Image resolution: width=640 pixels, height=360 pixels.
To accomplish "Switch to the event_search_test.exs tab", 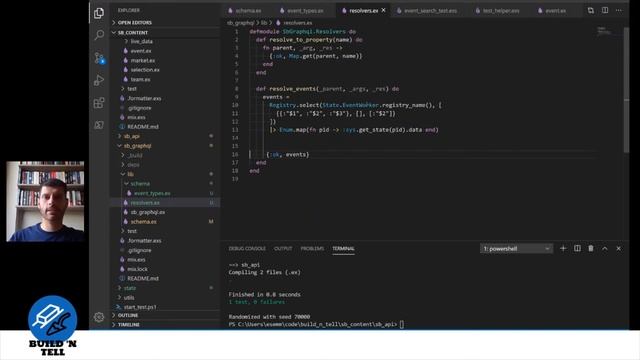I will 431,11.
